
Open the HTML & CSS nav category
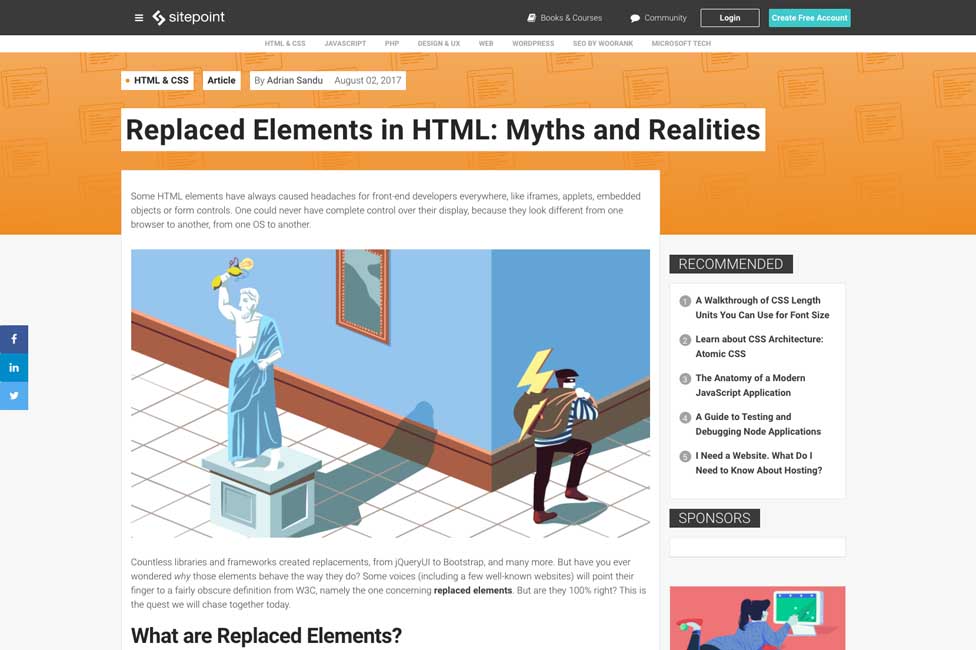[x=285, y=44]
